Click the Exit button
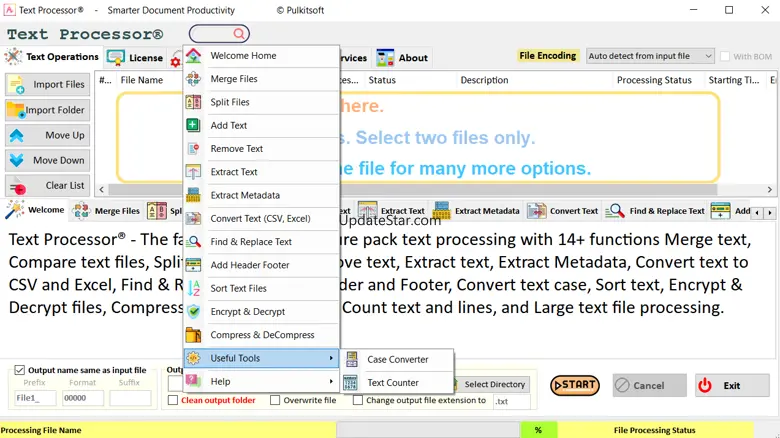This screenshot has width=780, height=438. tap(732, 386)
